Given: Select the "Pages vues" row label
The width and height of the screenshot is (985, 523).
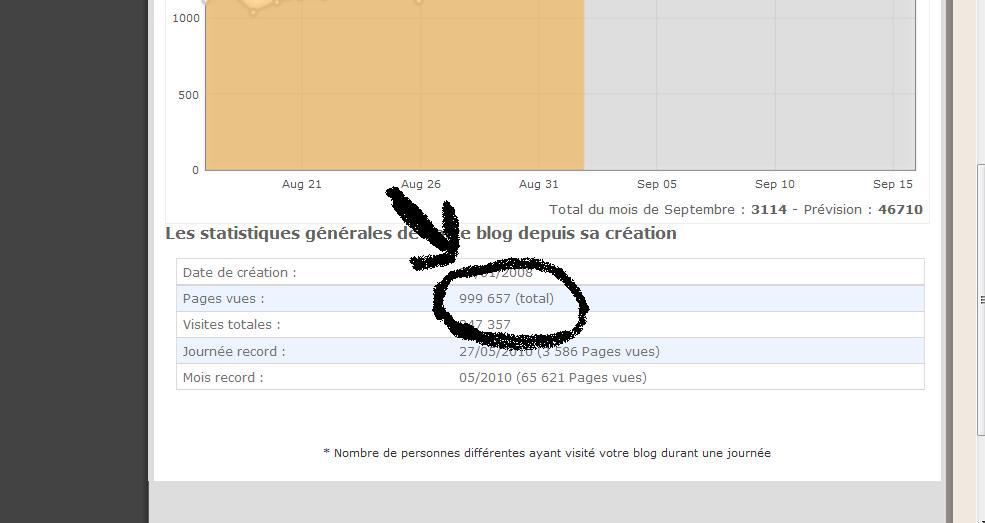Looking at the screenshot, I should point(223,298).
